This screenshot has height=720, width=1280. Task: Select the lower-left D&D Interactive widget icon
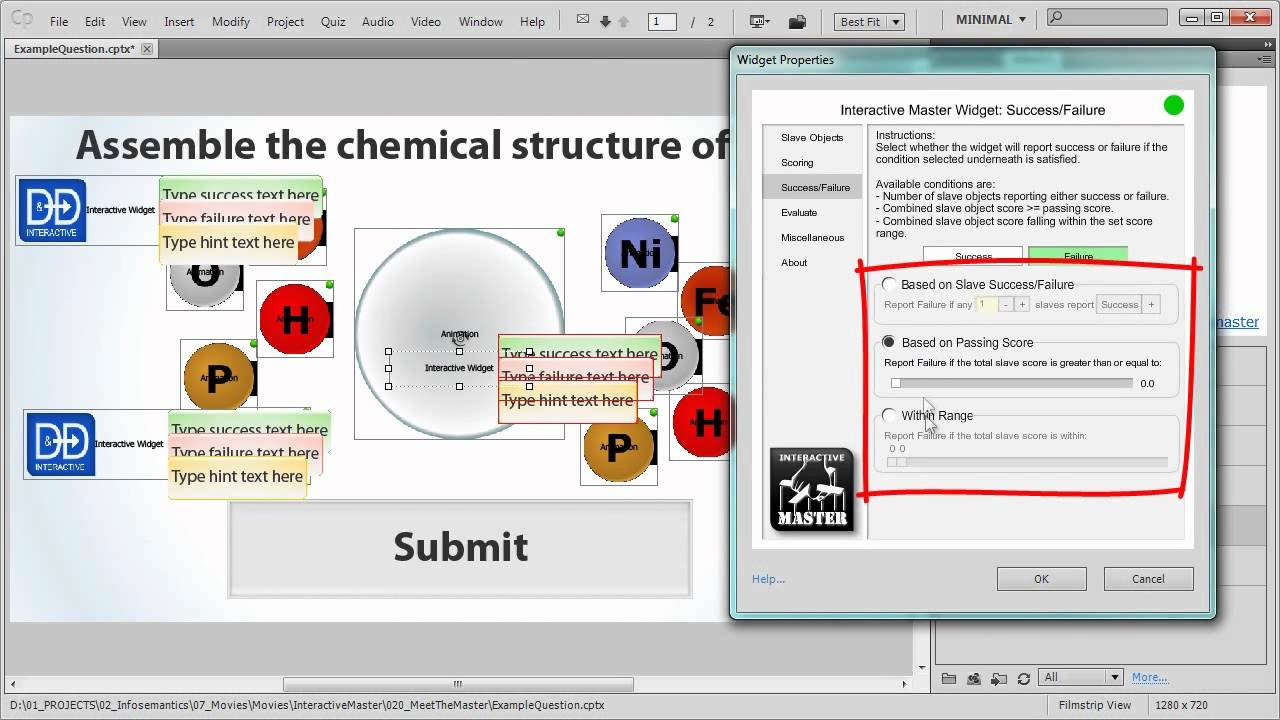(x=60, y=444)
